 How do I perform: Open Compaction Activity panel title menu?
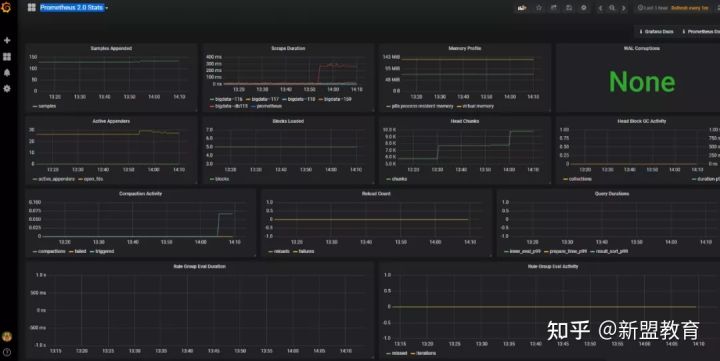point(141,194)
